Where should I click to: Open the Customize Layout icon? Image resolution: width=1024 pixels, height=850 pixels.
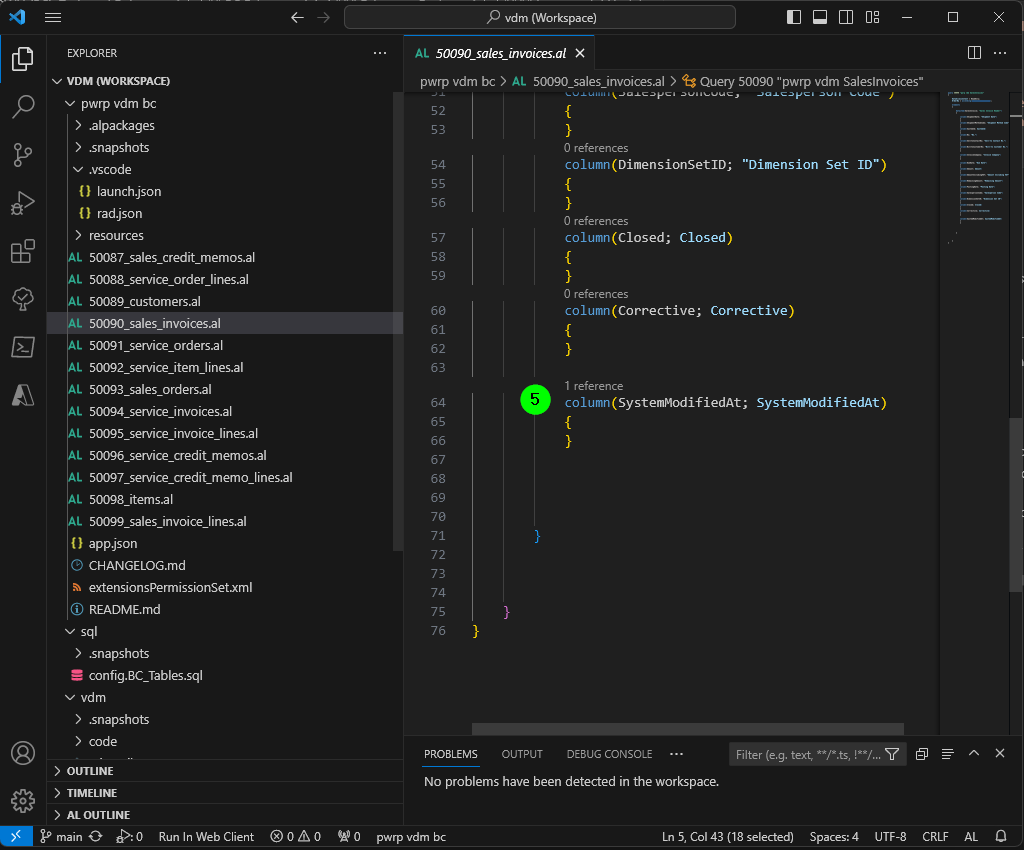(872, 18)
